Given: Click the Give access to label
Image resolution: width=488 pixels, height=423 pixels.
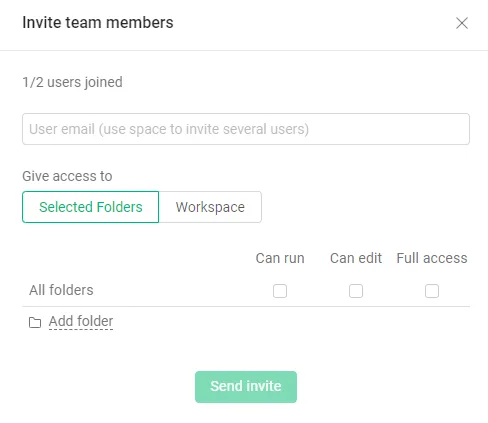Looking at the screenshot, I should 67,176.
